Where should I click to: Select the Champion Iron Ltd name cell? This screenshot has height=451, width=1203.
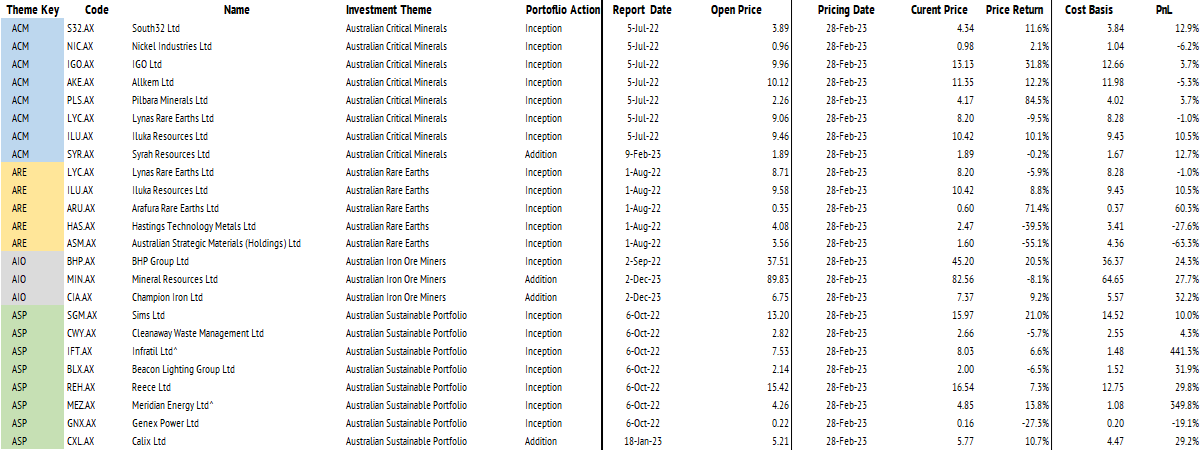165,298
